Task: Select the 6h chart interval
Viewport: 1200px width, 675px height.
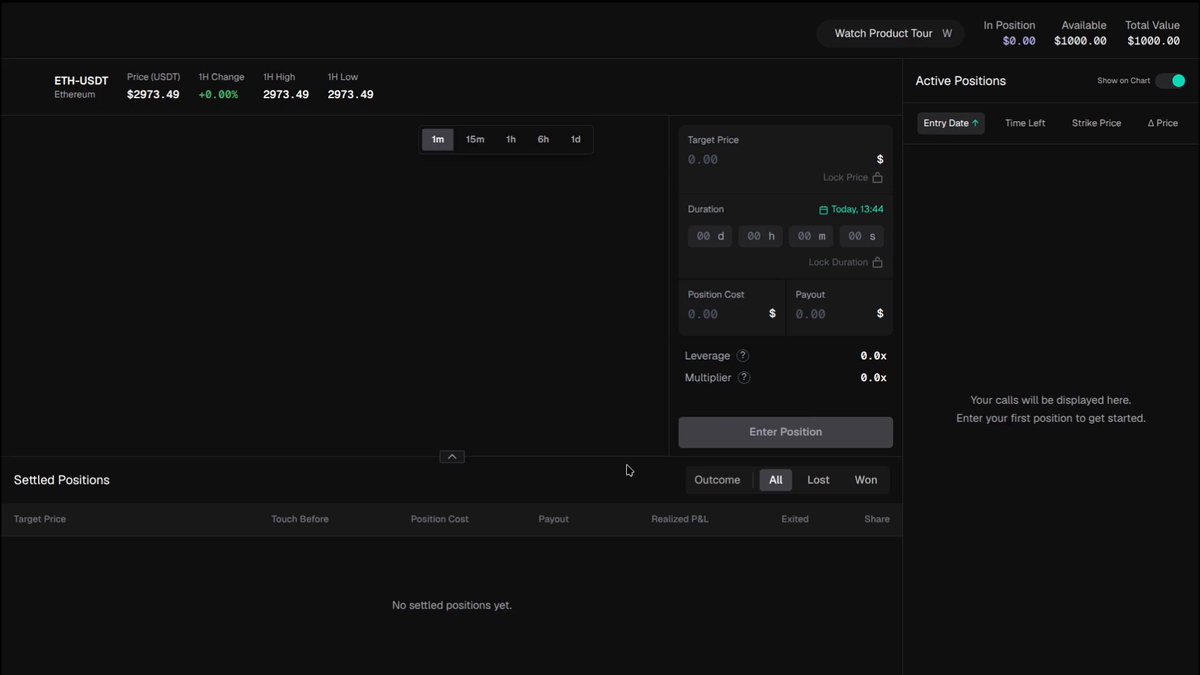Action: (x=543, y=140)
